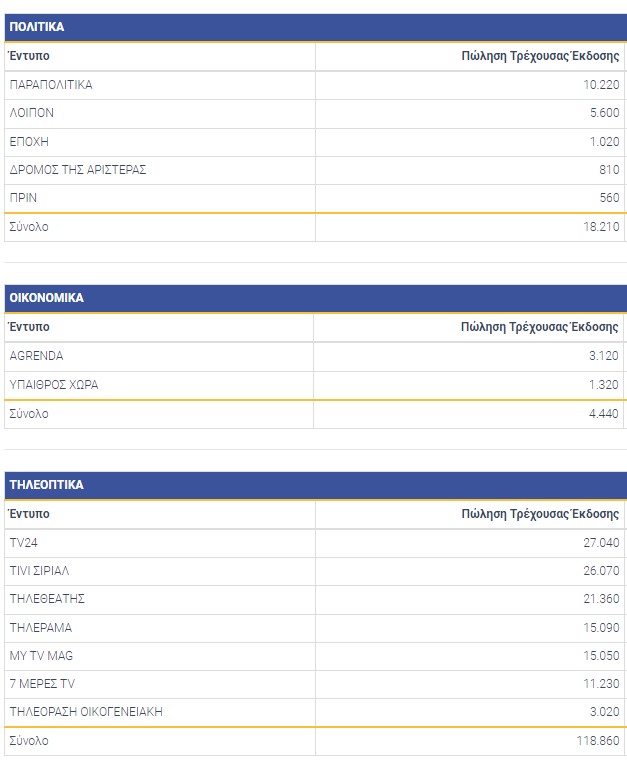Select the MY TV MAG row
This screenshot has width=627, height=776.
pyautogui.click(x=41, y=656)
